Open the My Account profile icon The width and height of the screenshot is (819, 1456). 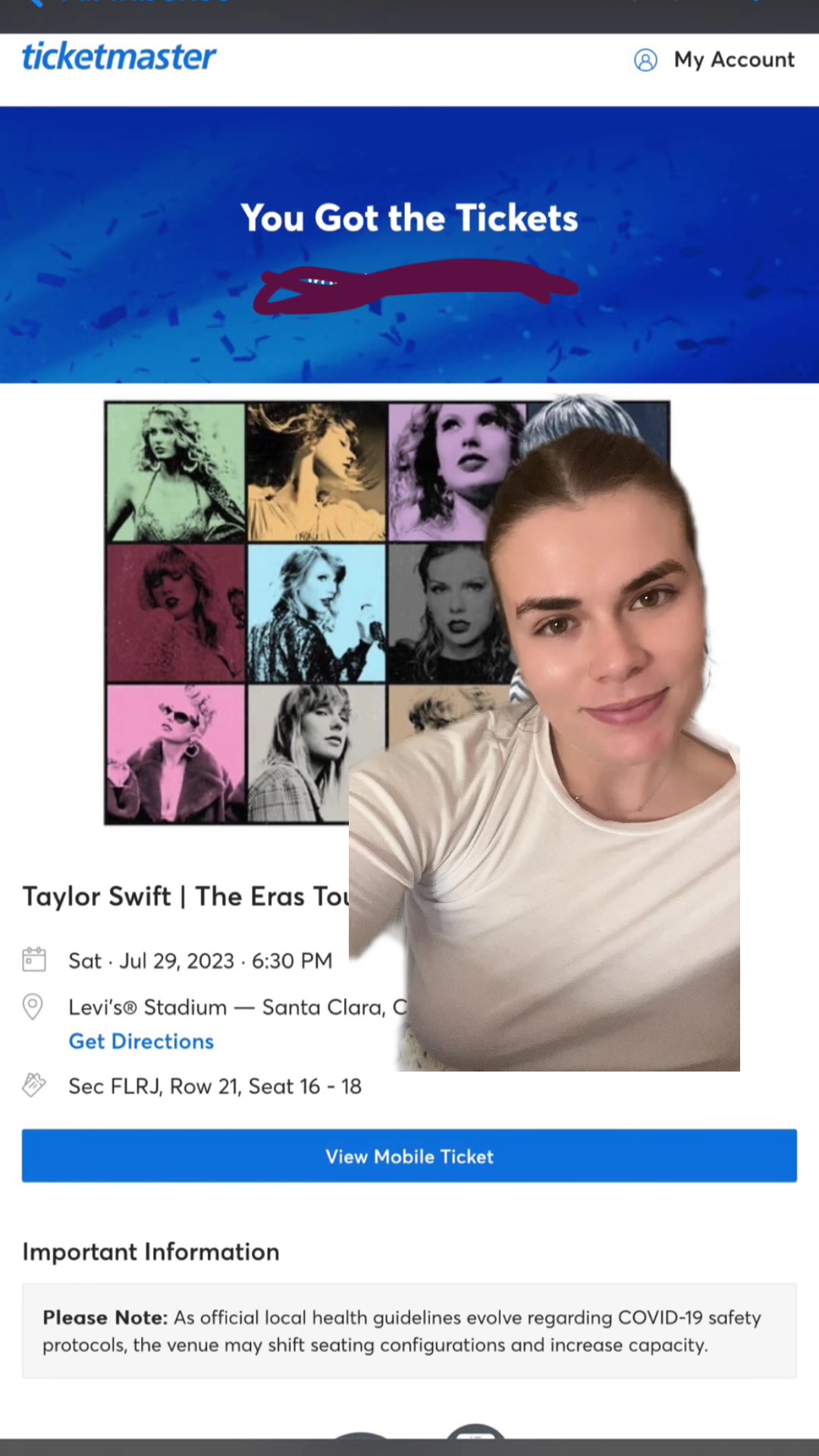point(645,60)
